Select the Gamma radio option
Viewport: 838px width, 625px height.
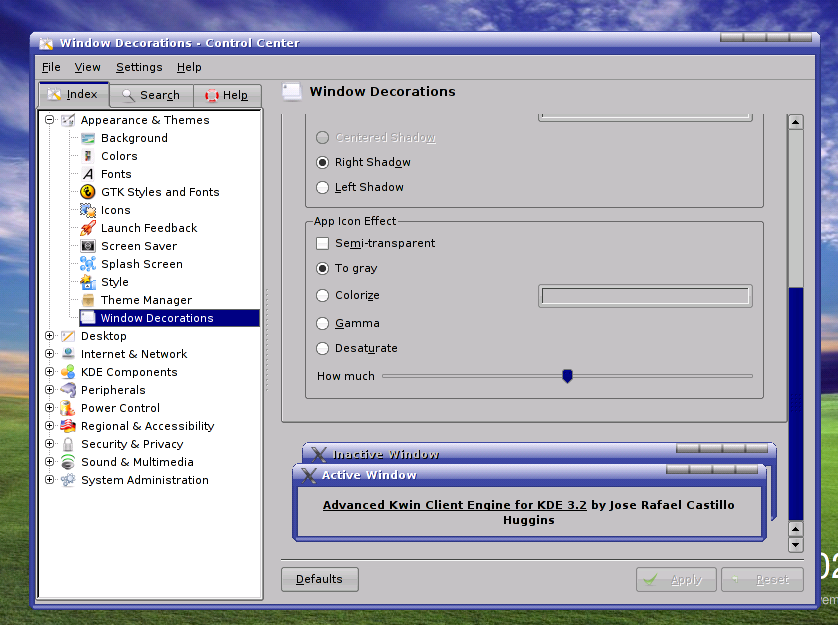[x=322, y=323]
